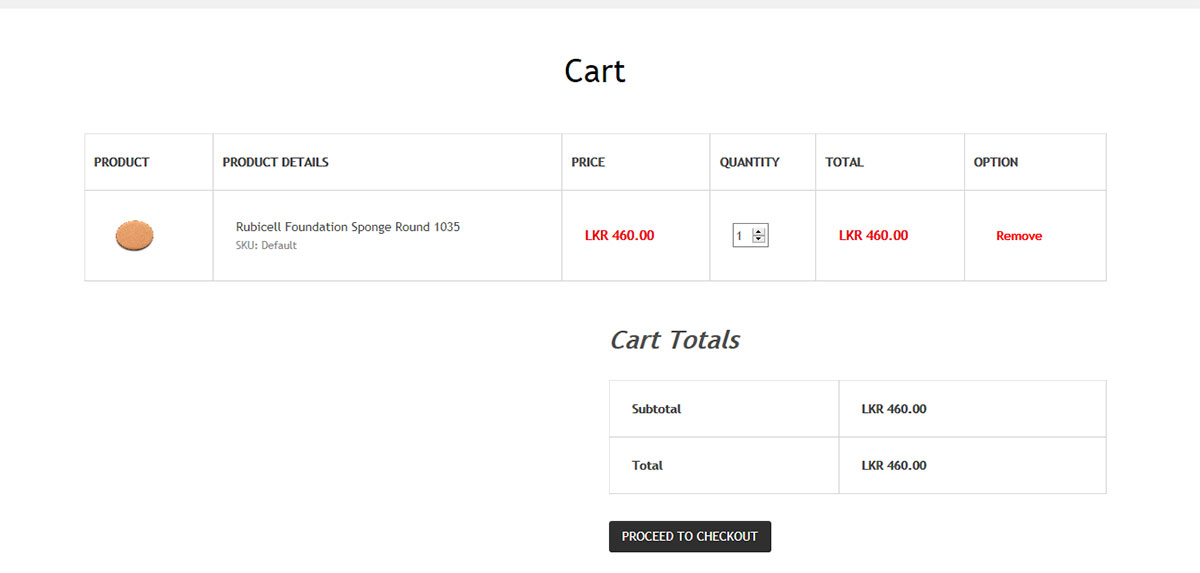Click the Quantity column header

[x=749, y=162]
